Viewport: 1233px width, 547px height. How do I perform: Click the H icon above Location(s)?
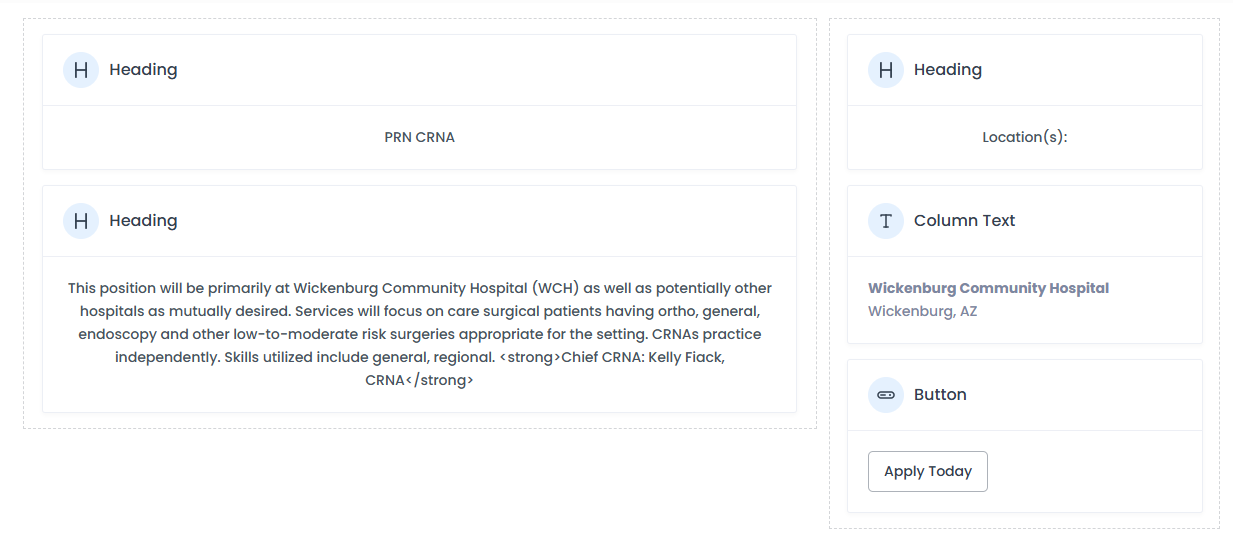pos(886,70)
